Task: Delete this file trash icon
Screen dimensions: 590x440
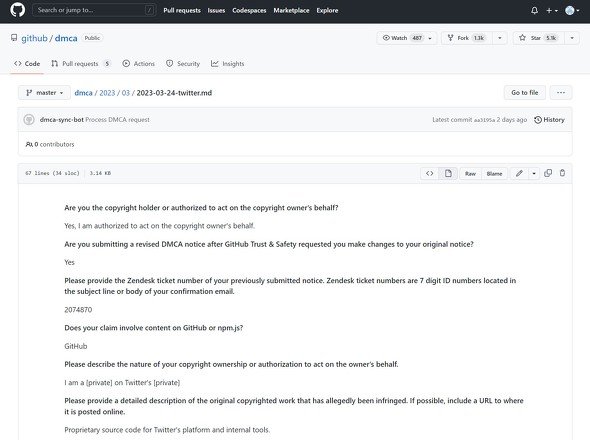Action: pos(563,173)
